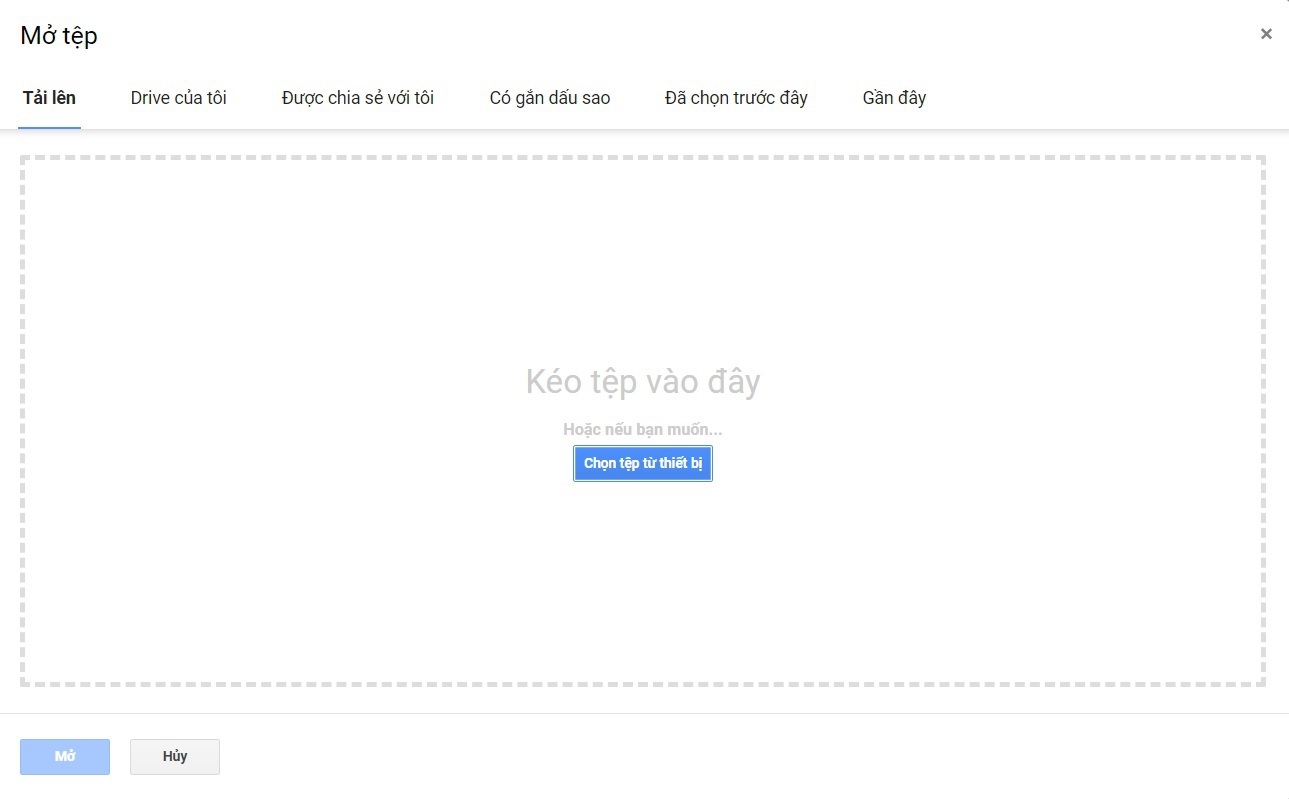Go to the Có gắn dấu sao tab

tap(549, 98)
